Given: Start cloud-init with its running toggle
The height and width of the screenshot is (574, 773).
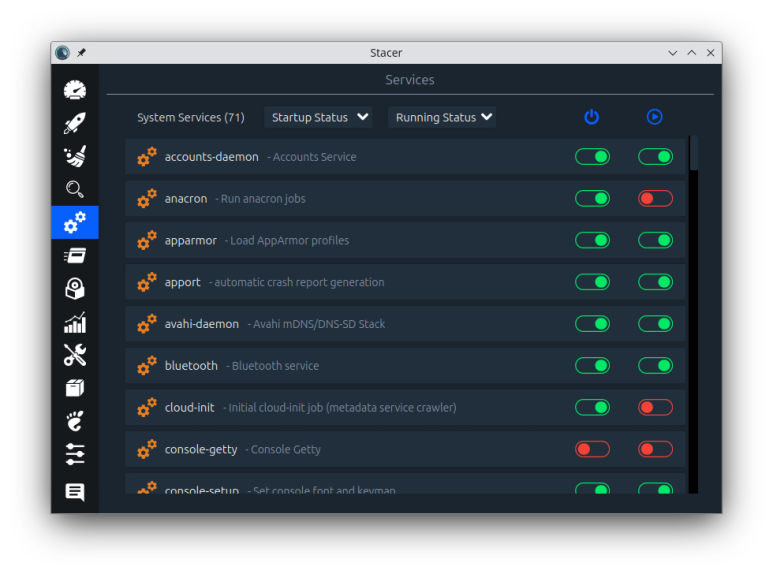Looking at the screenshot, I should click(x=655, y=408).
